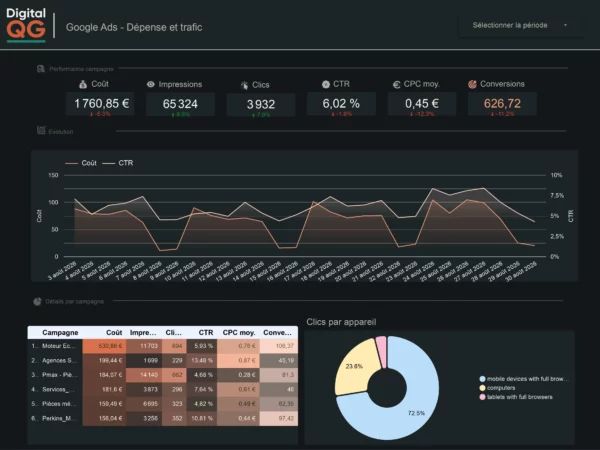Sort table by Coût column header

click(x=114, y=333)
